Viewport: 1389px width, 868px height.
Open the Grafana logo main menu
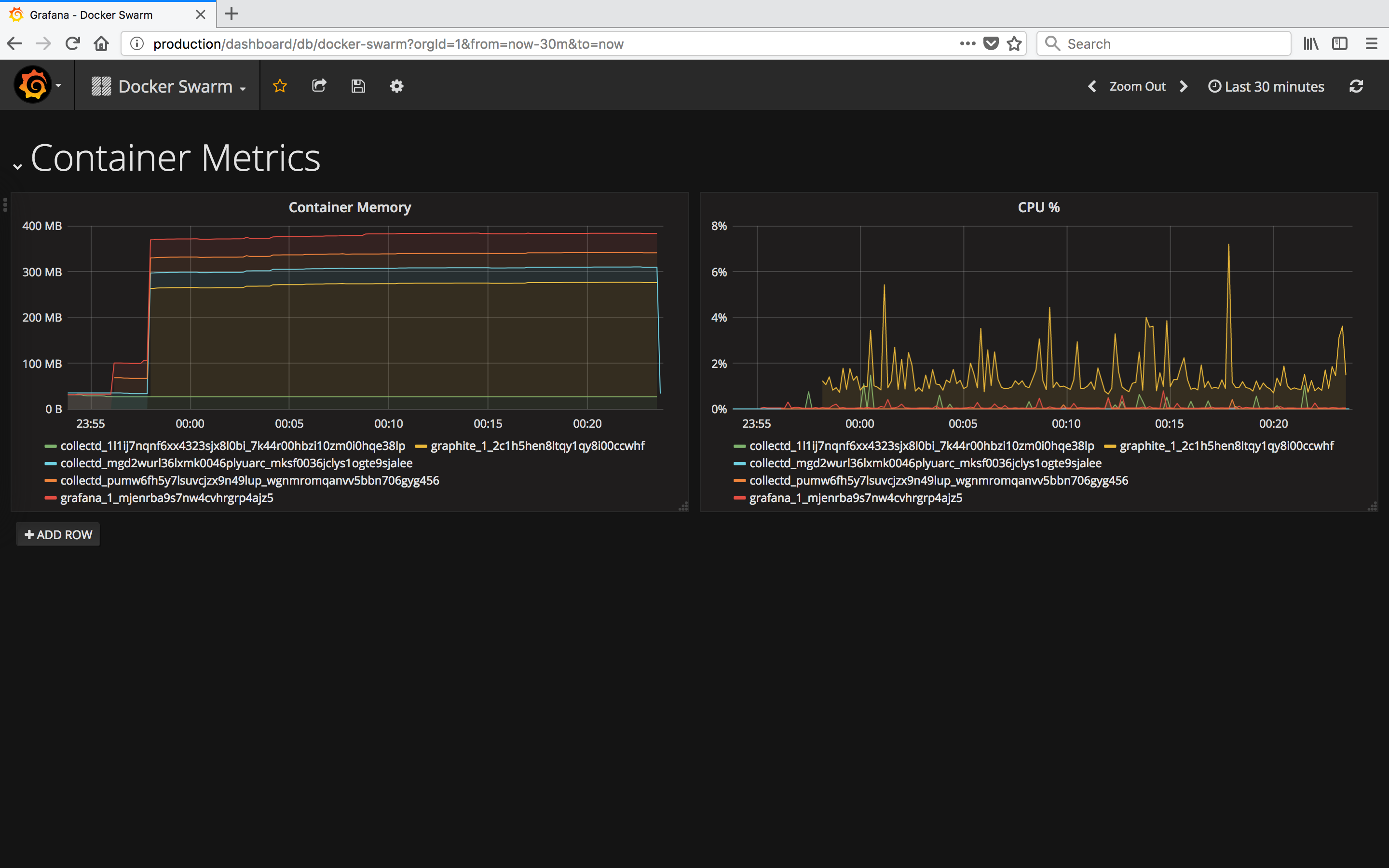pos(33,85)
